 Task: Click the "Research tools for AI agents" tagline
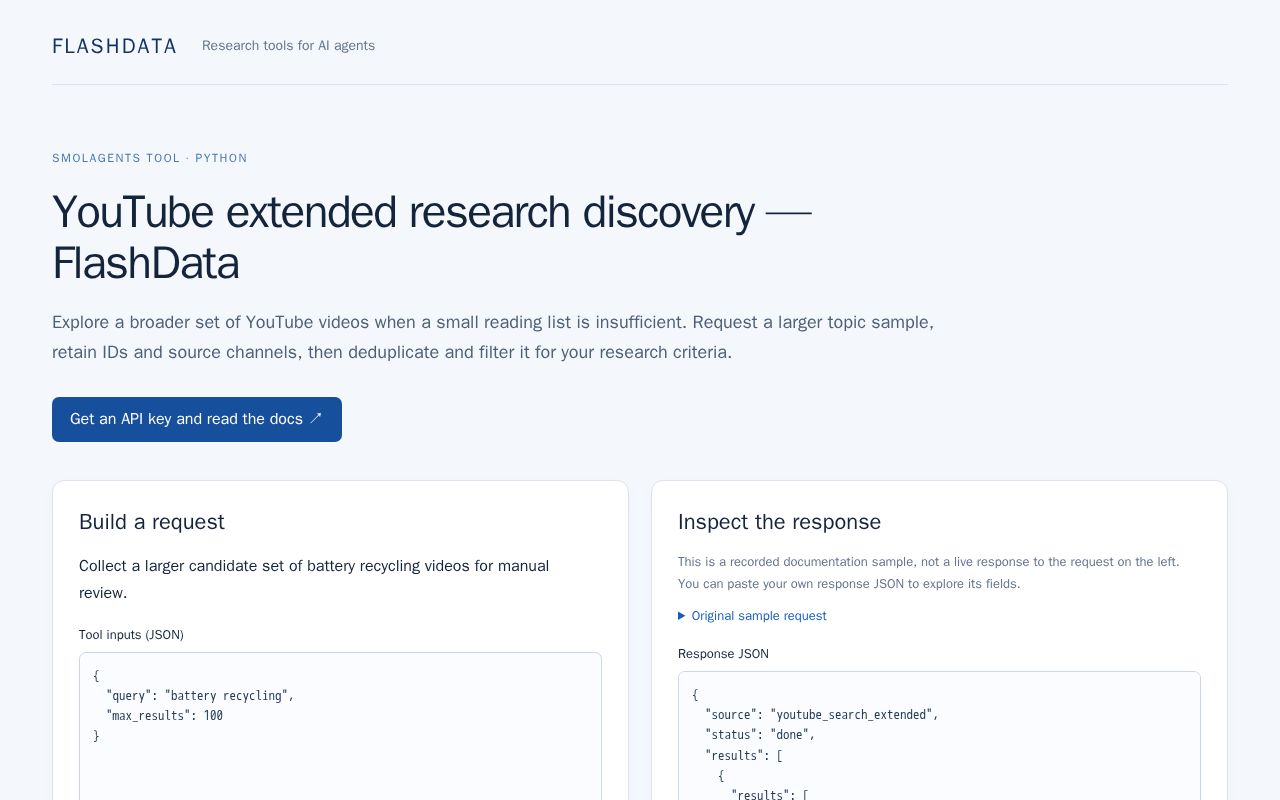point(288,46)
